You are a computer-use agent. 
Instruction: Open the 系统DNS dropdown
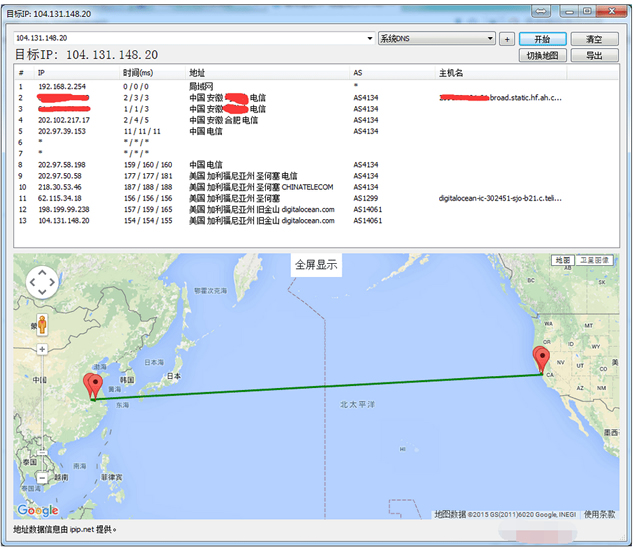coord(437,39)
